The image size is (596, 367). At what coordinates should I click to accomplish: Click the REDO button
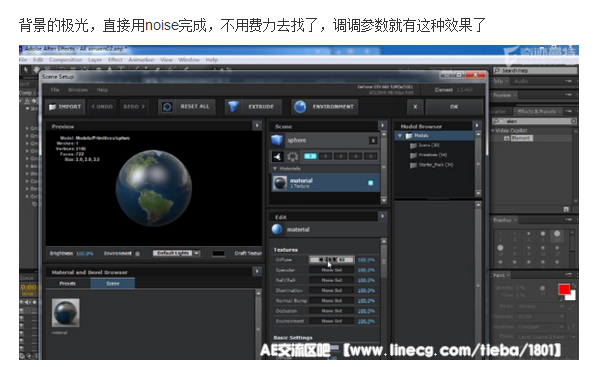(133, 107)
